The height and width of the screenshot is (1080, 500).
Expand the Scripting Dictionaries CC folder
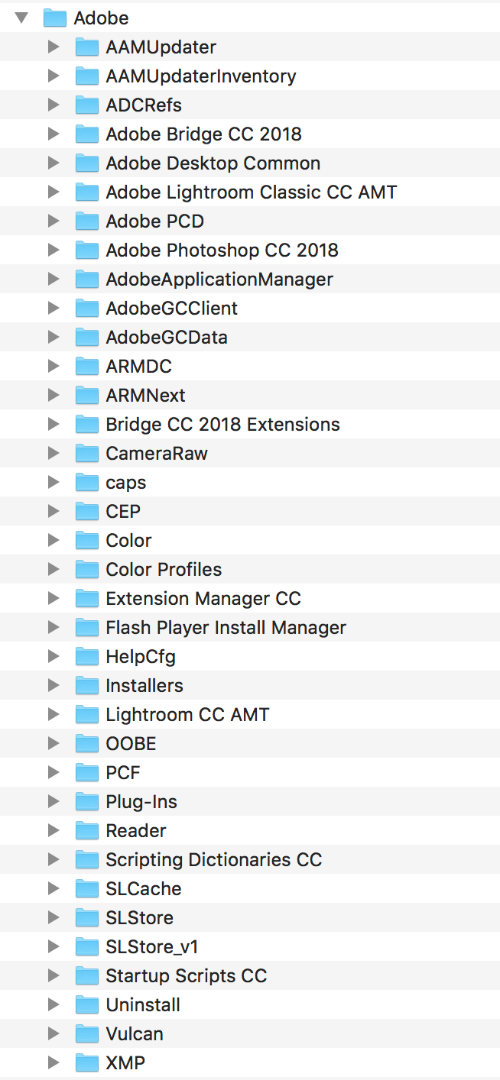coord(53,860)
